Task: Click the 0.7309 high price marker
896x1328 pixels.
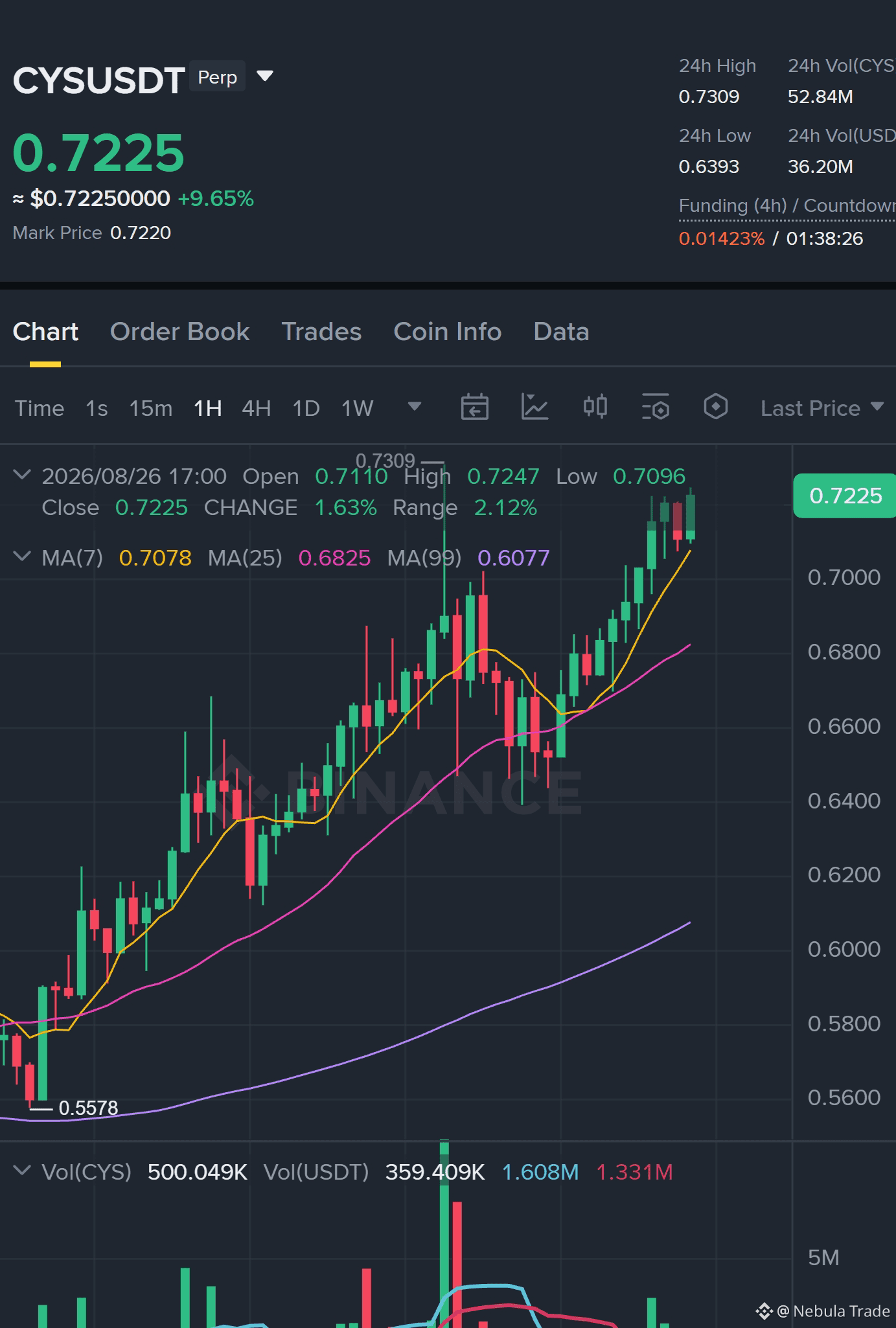Action: point(385,461)
